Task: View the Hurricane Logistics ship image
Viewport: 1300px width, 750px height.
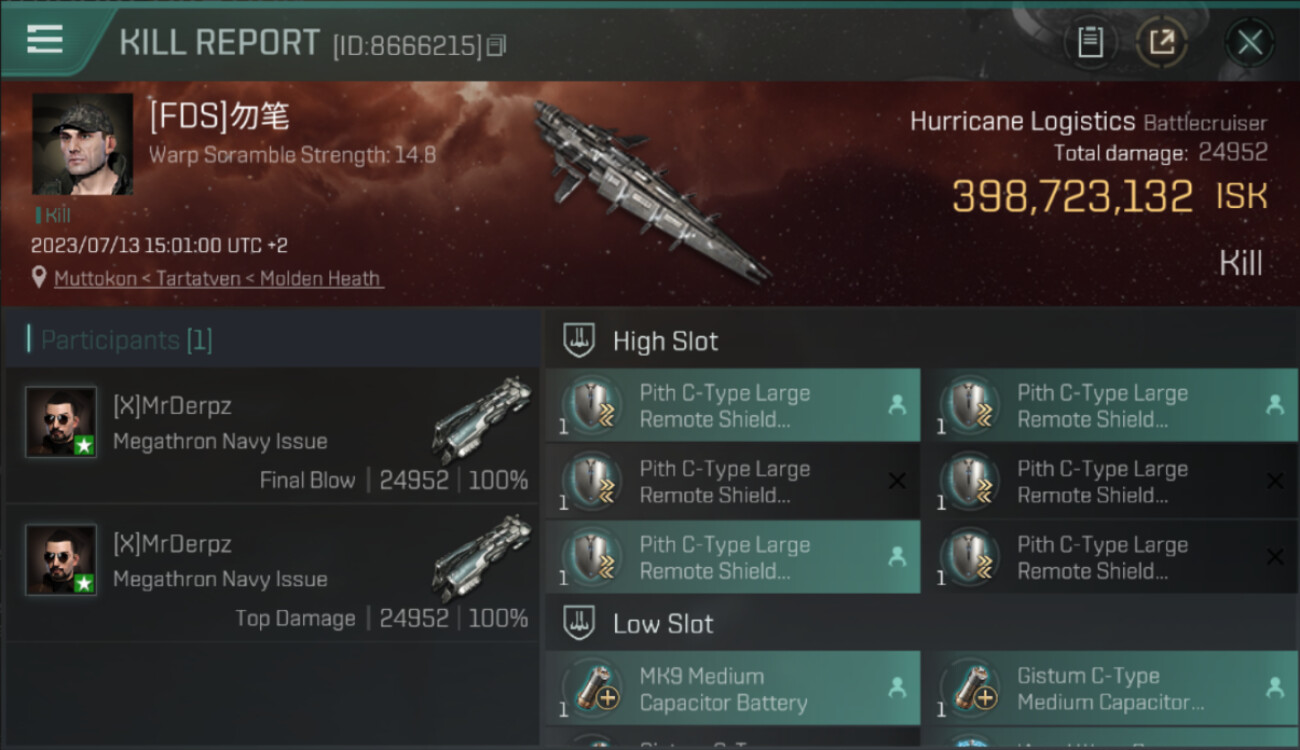Action: pyautogui.click(x=650, y=192)
